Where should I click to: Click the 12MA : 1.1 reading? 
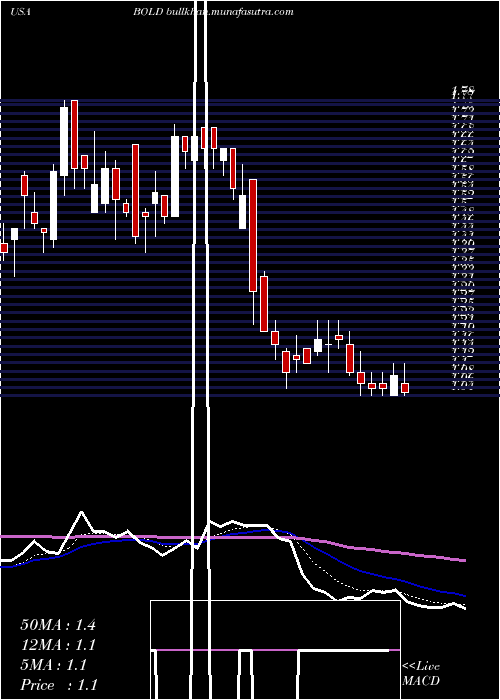click(x=58, y=645)
